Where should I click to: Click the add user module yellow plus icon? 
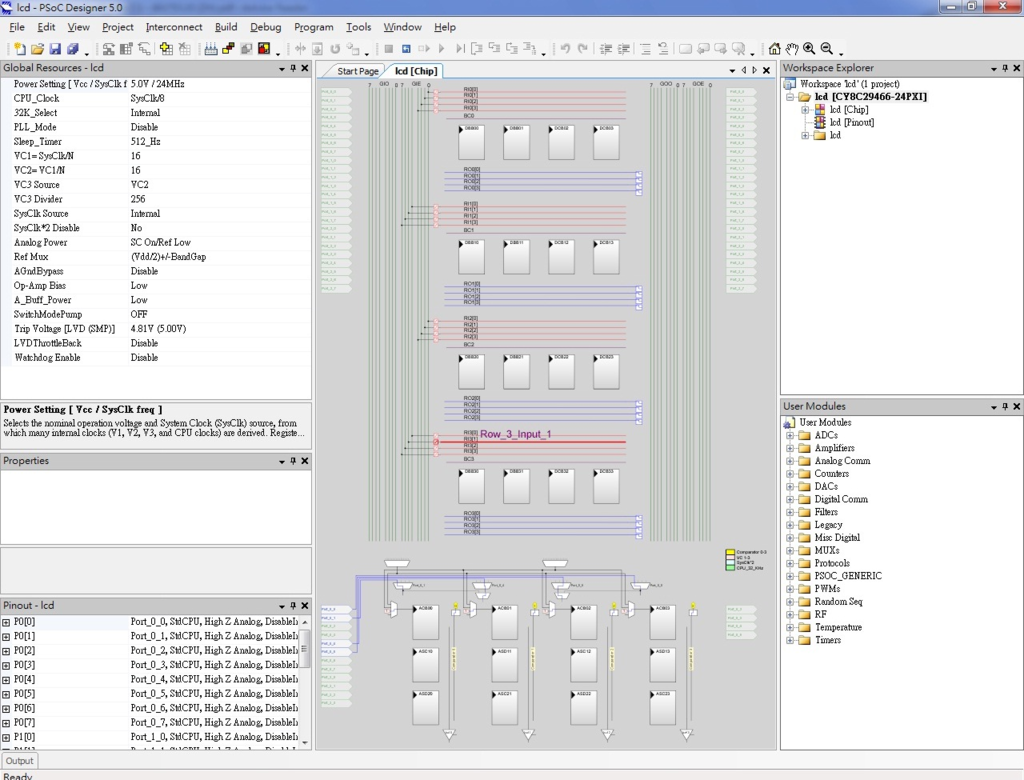click(167, 48)
